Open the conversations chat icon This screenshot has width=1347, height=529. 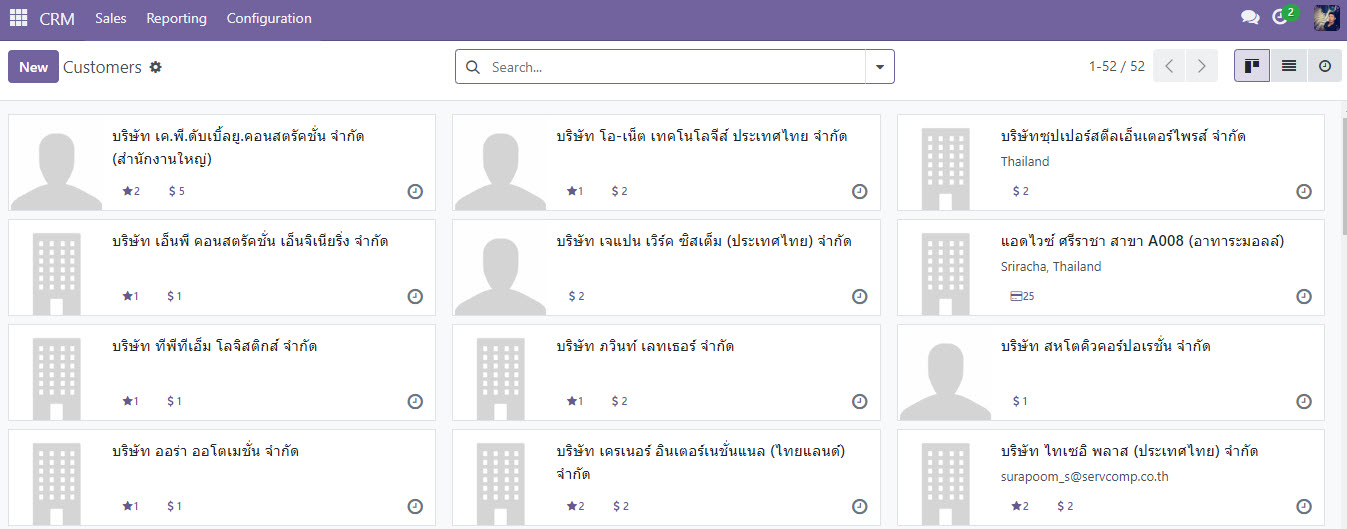click(x=1249, y=18)
